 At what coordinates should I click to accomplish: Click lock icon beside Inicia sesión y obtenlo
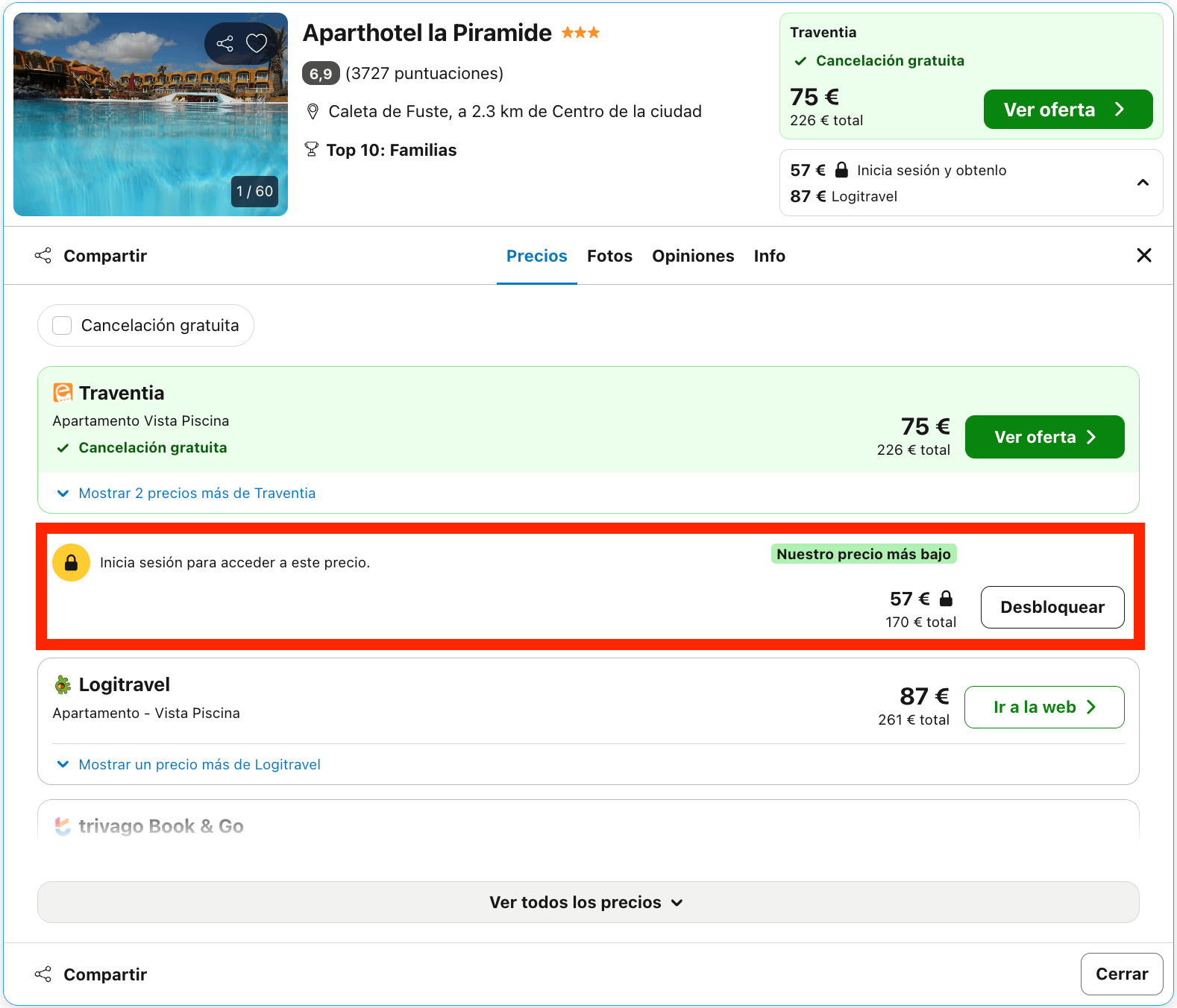point(841,170)
